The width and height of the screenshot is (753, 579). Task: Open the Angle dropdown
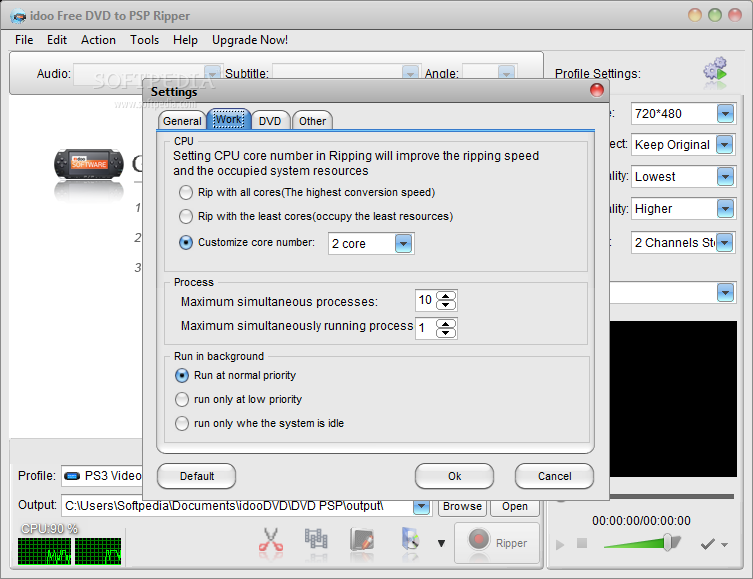coord(506,73)
